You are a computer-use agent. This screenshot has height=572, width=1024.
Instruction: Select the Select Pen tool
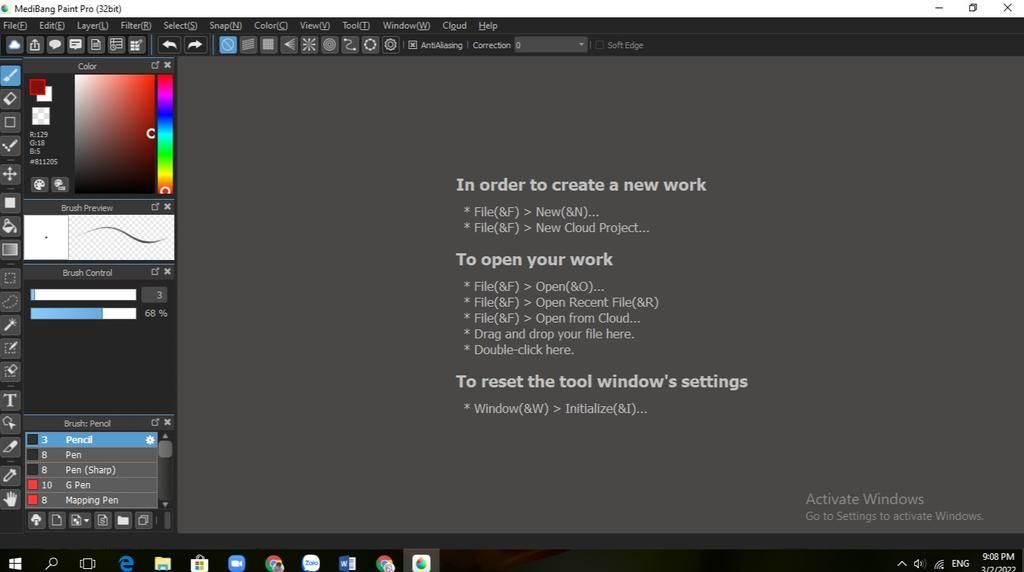[x=10, y=347]
